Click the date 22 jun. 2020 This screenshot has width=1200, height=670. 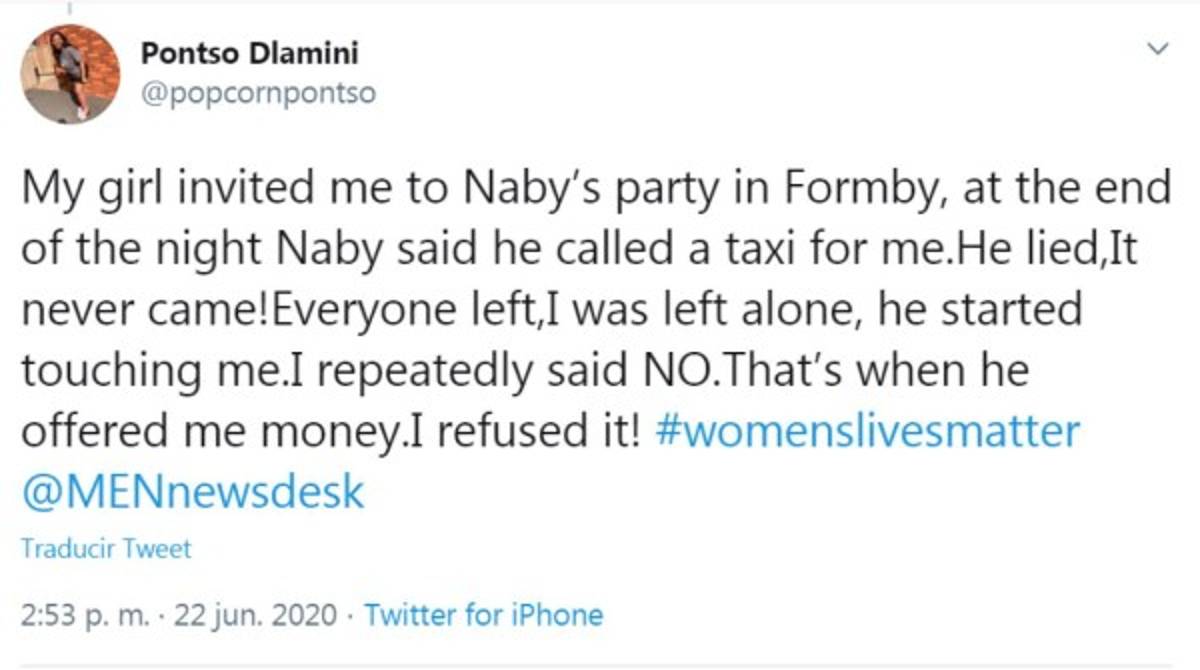(250, 615)
